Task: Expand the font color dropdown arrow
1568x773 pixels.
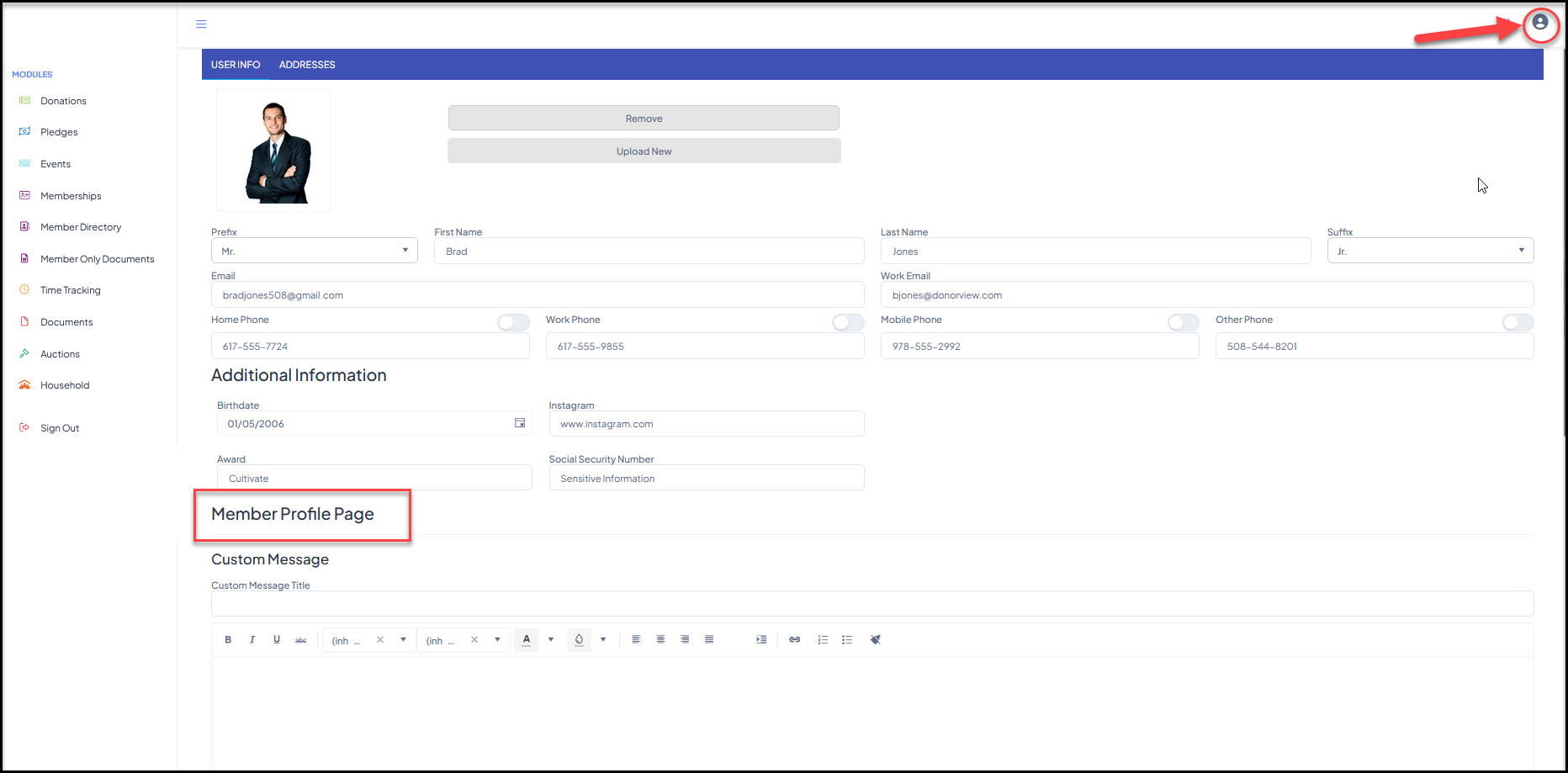Action: click(551, 640)
